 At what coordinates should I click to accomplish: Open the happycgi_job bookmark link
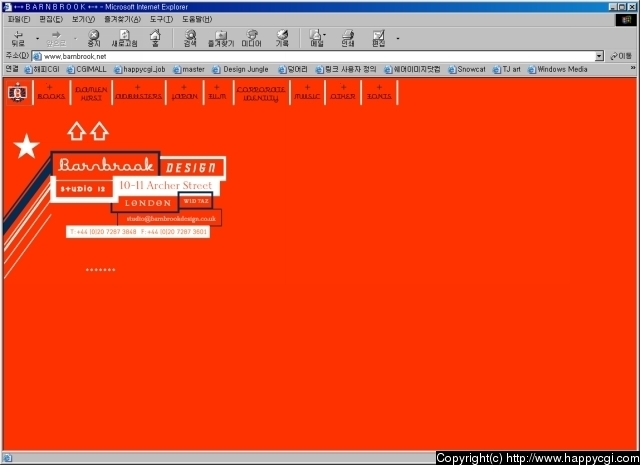(140, 69)
